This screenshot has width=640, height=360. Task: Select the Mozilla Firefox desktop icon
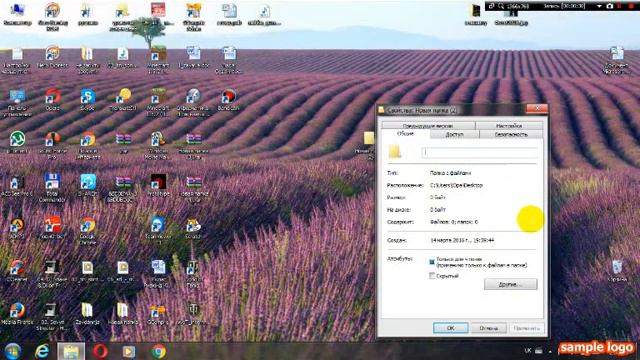point(17,314)
